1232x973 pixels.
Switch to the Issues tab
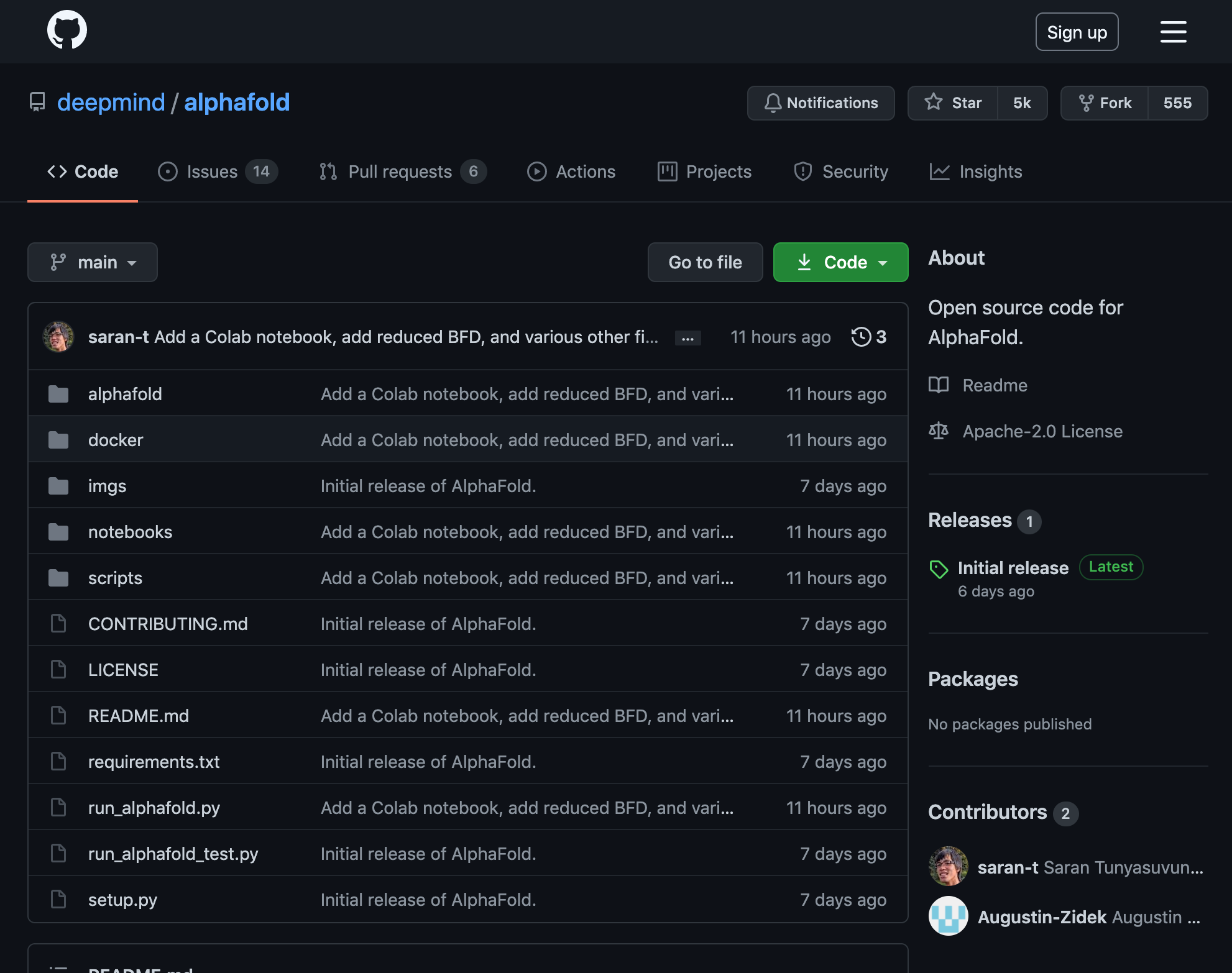click(218, 171)
